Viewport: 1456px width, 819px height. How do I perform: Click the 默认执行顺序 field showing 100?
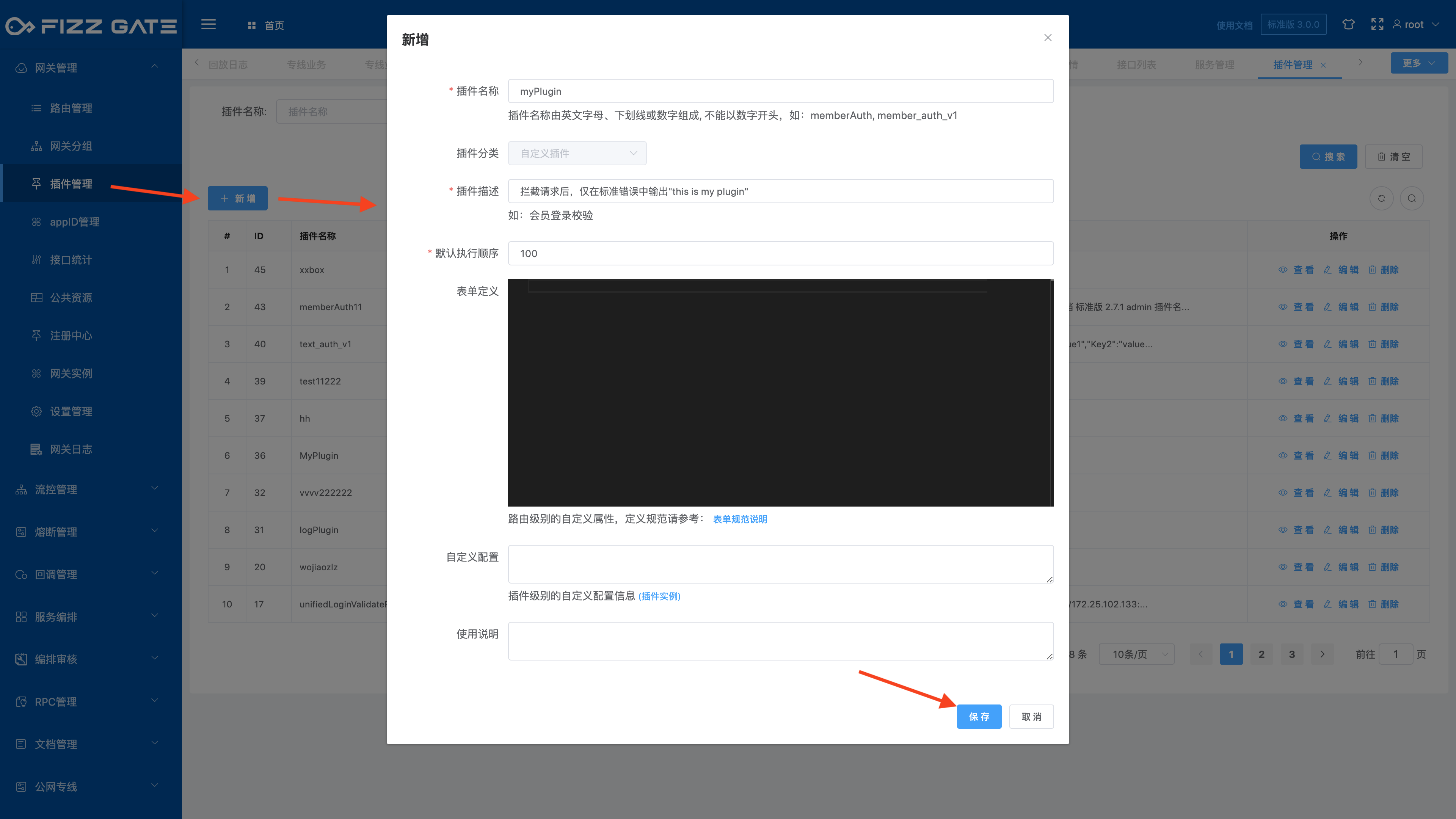click(781, 253)
